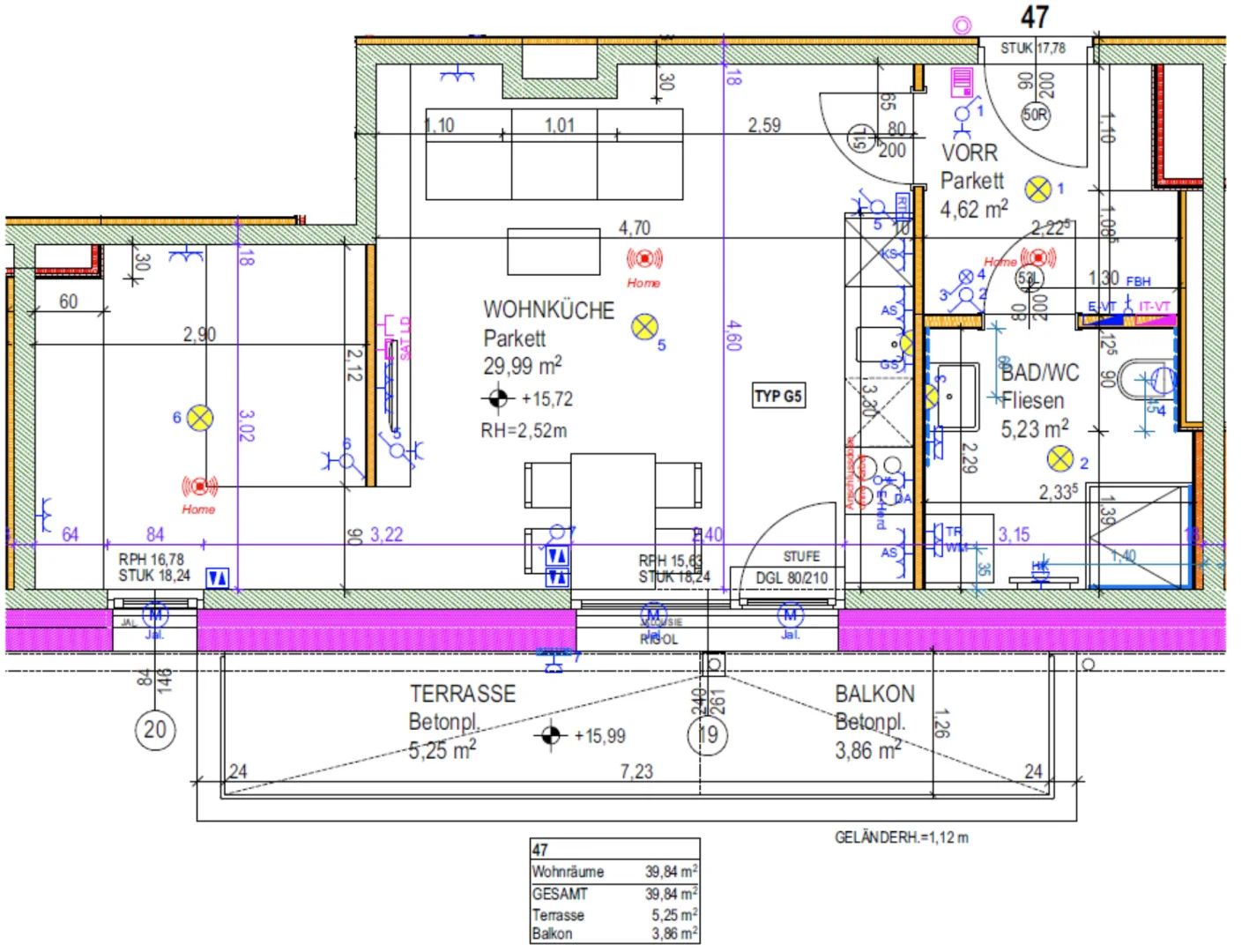
Task: Click the red smoke detector in Wohnküche
Action: tap(644, 258)
